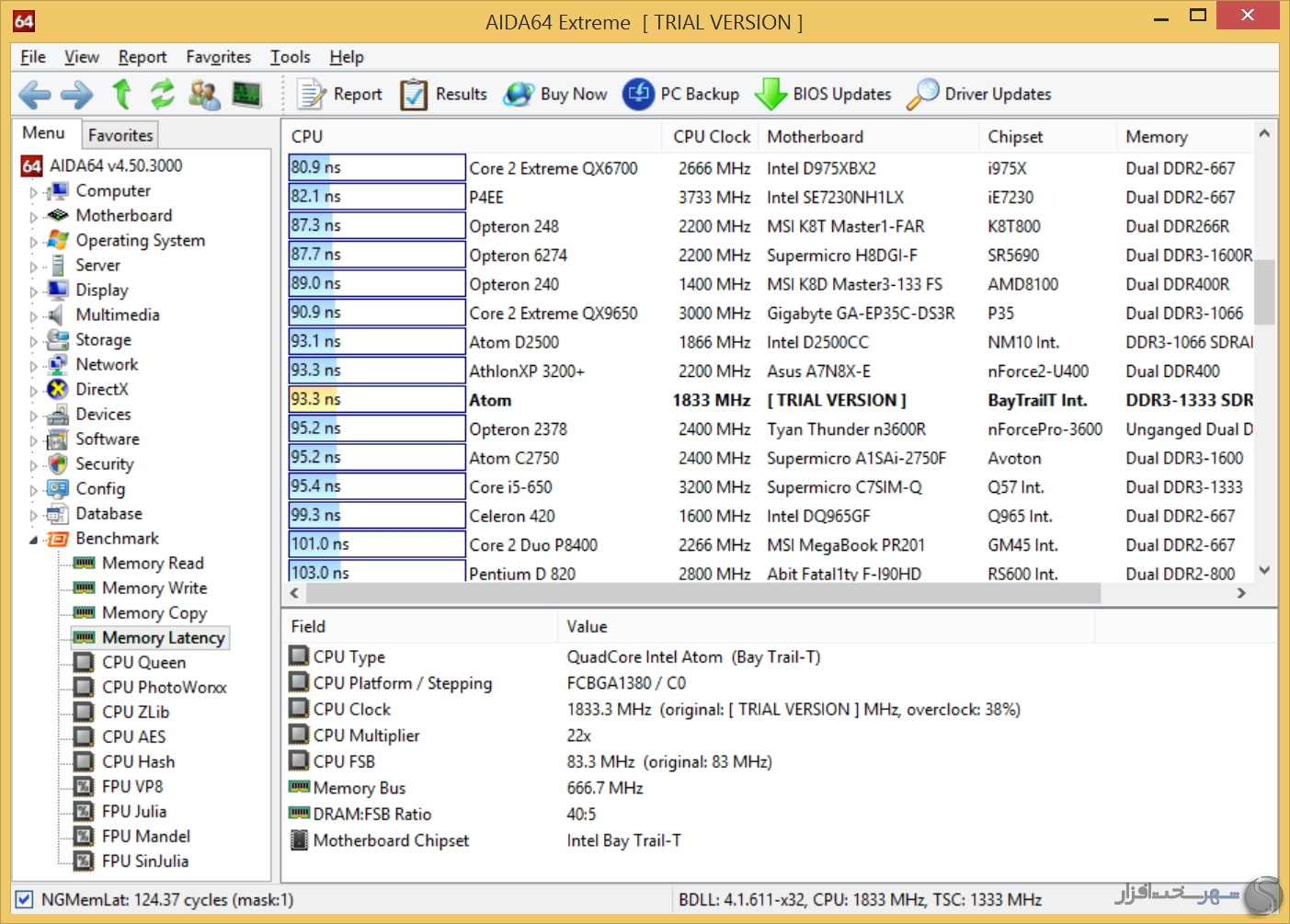Image resolution: width=1290 pixels, height=924 pixels.
Task: Expand the Server tree node
Action: (x=34, y=267)
